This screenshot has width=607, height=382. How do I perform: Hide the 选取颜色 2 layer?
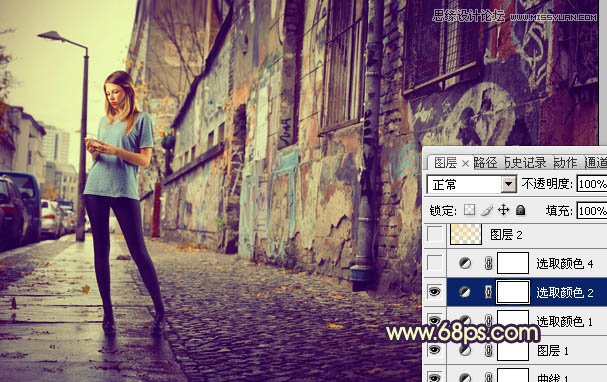435,292
